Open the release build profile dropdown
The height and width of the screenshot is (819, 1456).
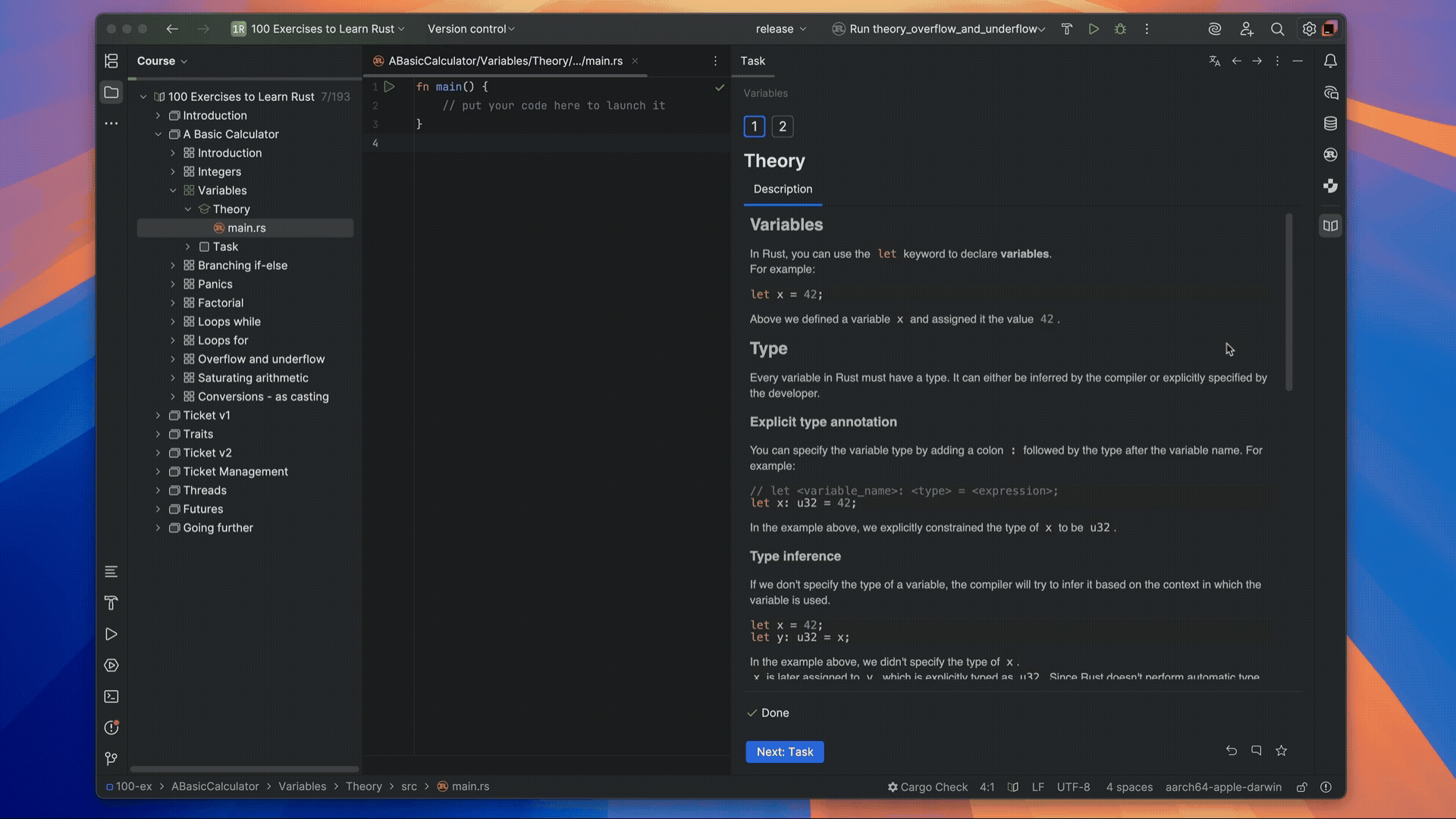pyautogui.click(x=781, y=29)
